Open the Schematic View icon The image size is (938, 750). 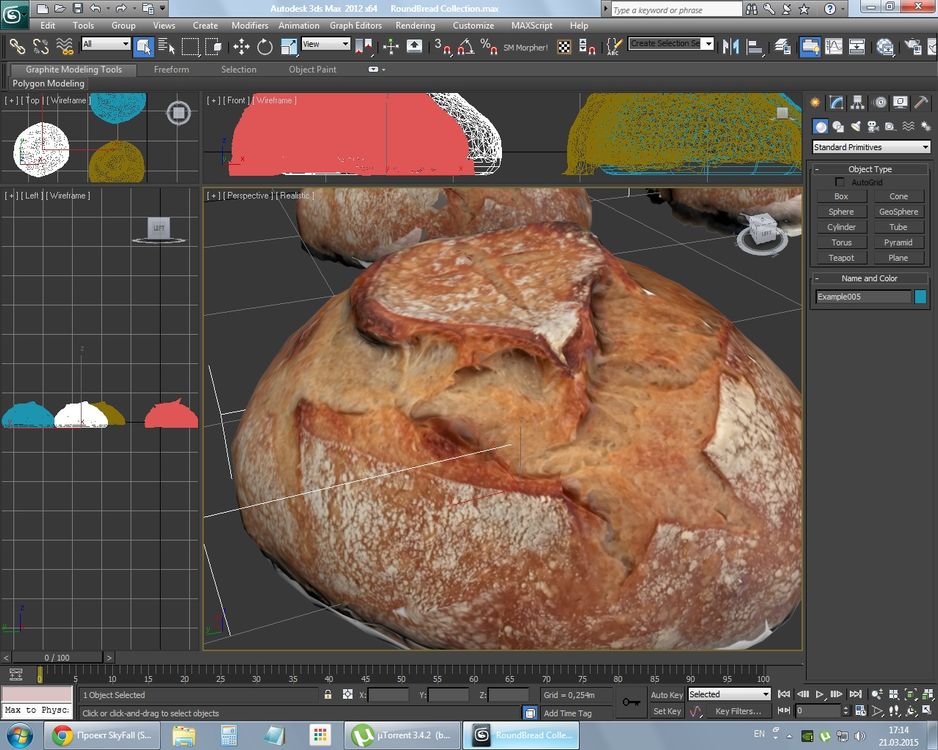pos(857,46)
